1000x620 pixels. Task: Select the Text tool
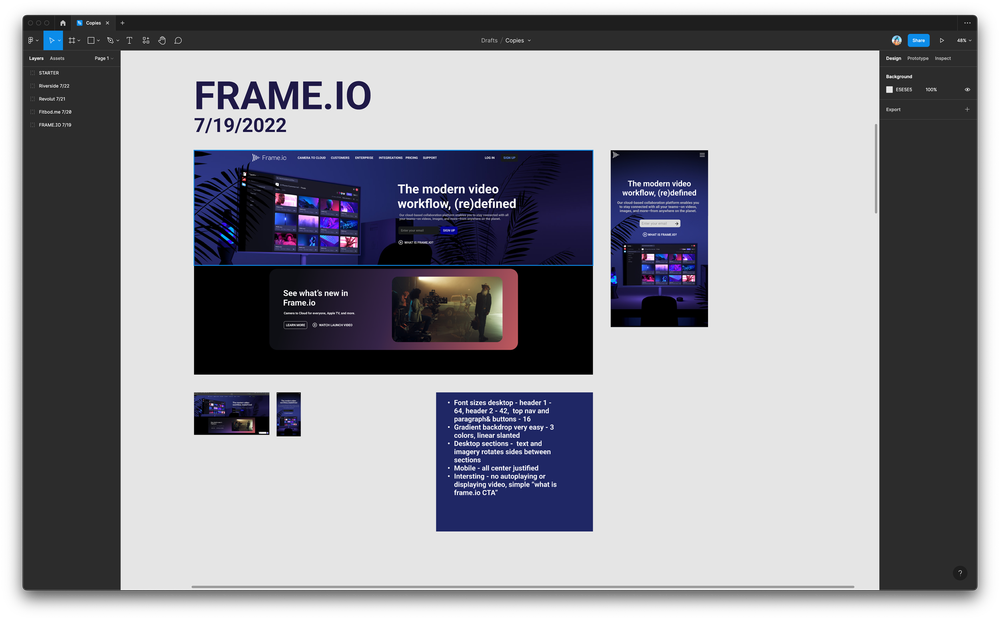pos(129,40)
